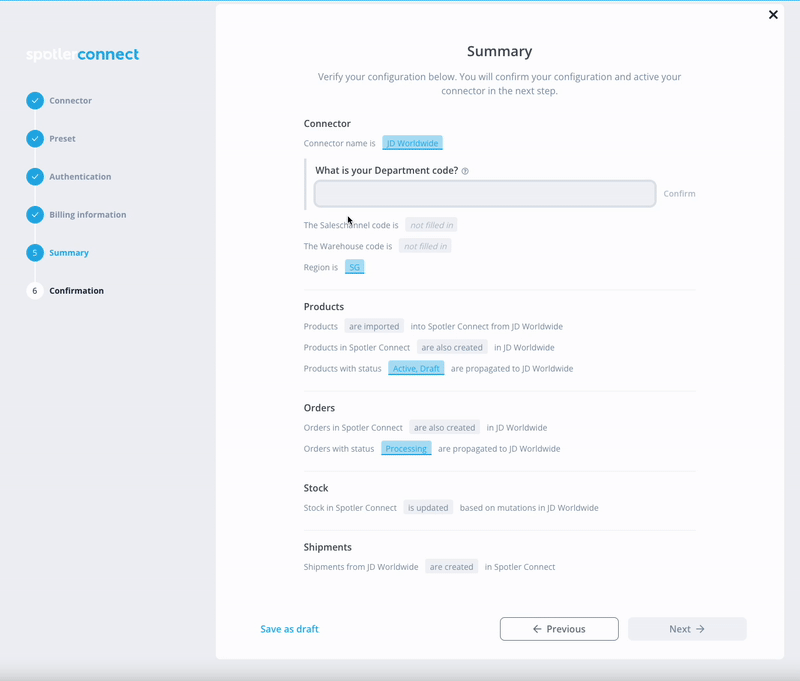This screenshot has height=681, width=800.
Task: Click Confirm beside the Department code field
Action: [679, 194]
